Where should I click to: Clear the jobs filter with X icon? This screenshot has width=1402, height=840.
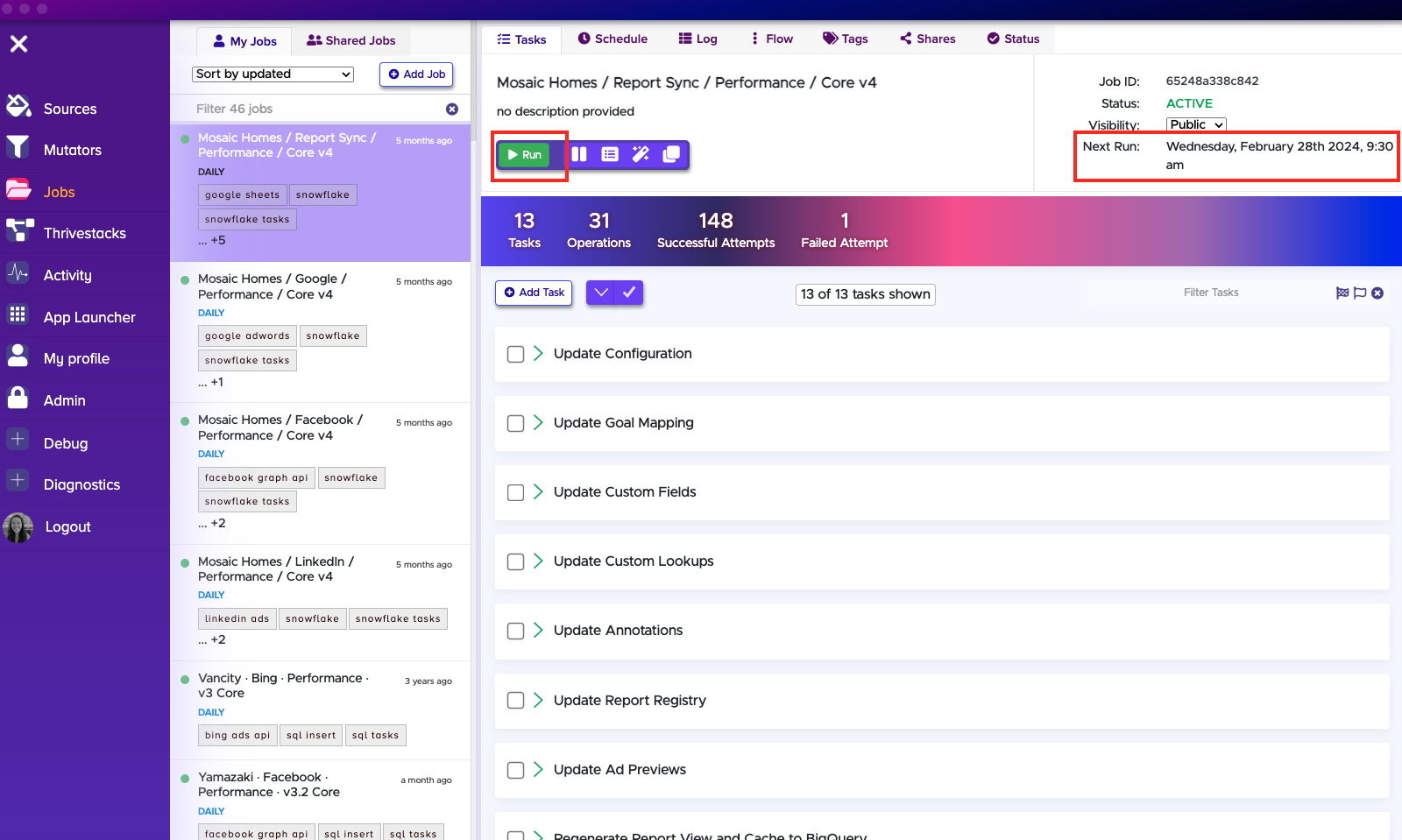click(452, 109)
